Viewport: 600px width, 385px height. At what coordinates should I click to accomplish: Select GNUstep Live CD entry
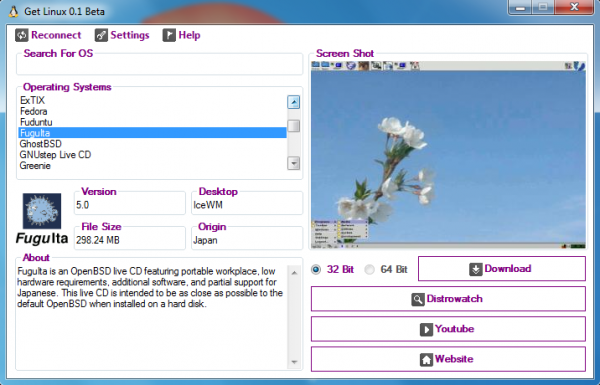coord(153,155)
